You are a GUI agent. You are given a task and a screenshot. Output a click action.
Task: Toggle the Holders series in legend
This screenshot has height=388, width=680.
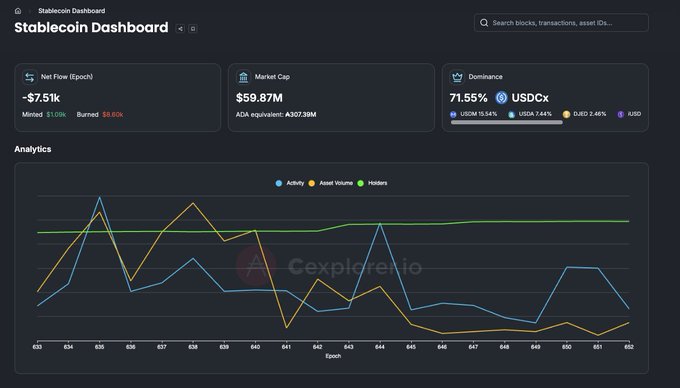tap(372, 183)
